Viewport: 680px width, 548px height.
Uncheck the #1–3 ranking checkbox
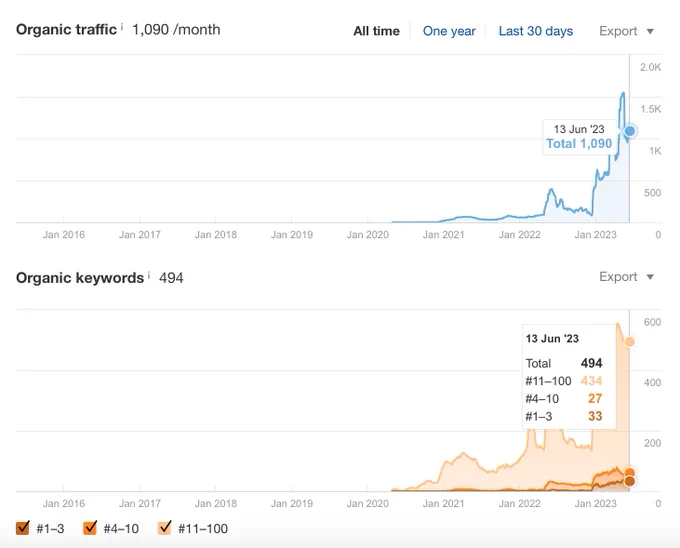tap(23, 528)
